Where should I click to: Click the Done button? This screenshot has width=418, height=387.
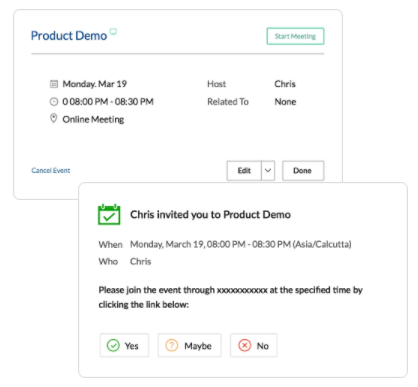point(303,171)
